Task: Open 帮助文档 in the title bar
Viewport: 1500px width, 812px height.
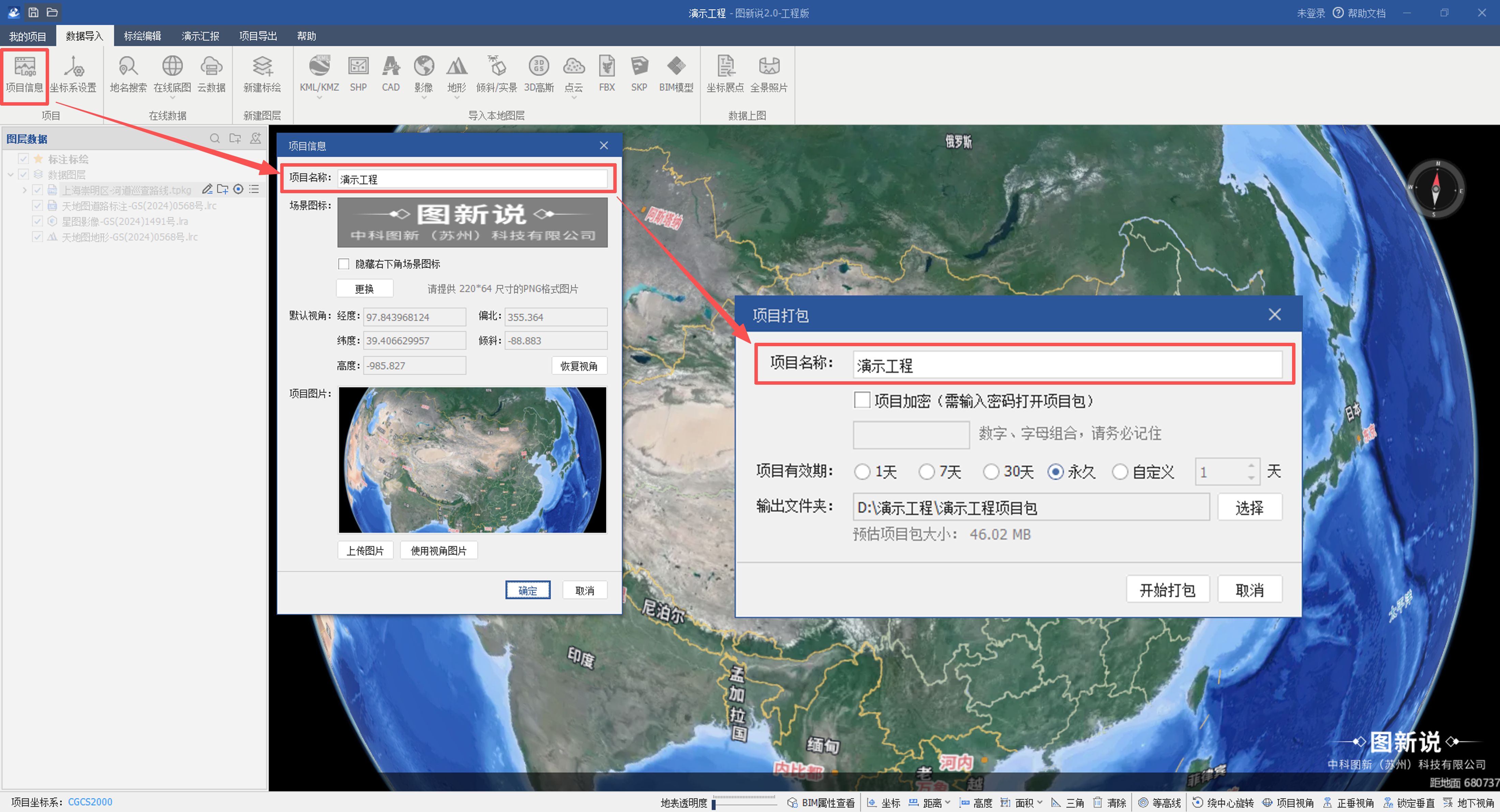Action: [1359, 13]
